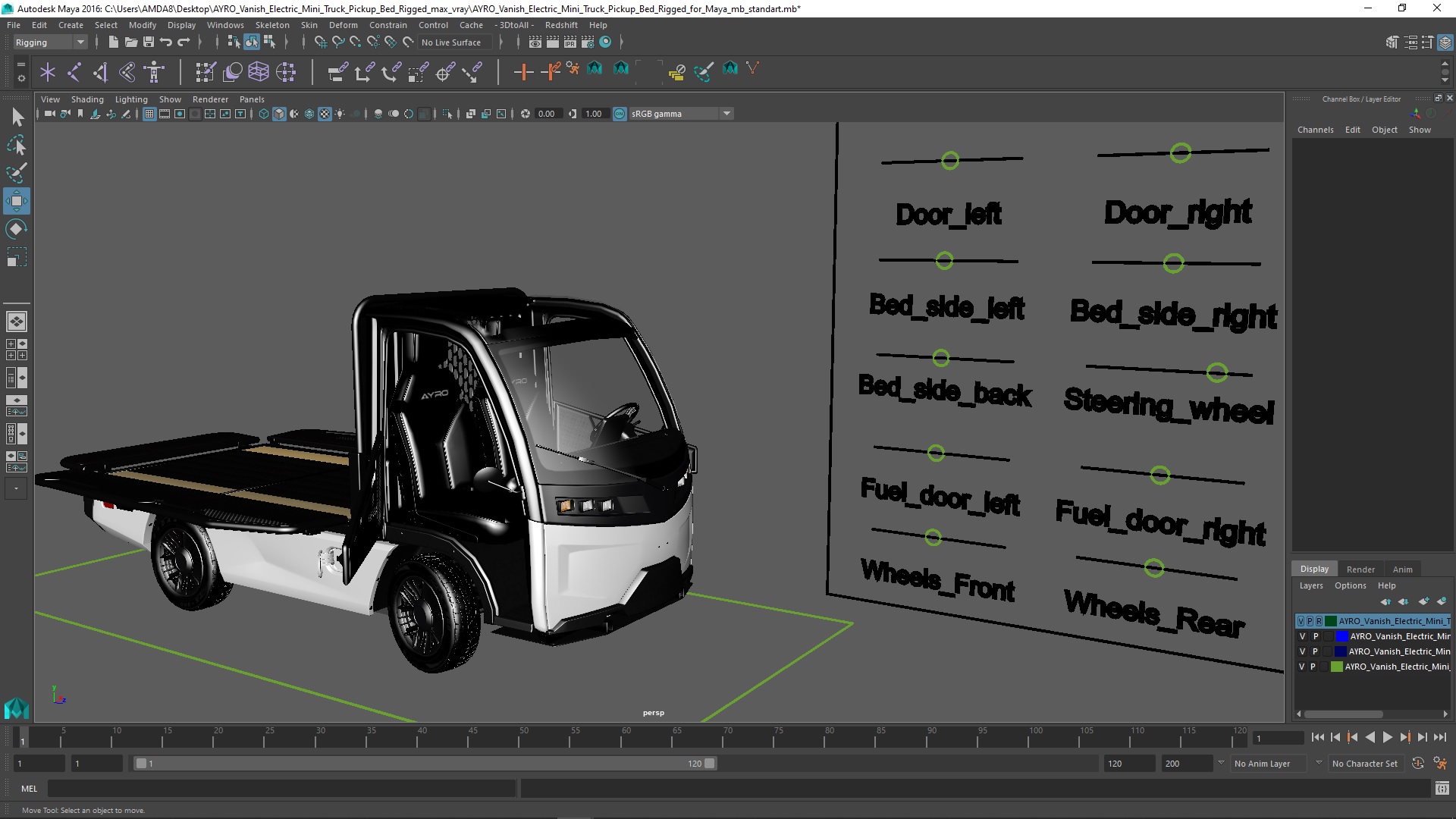Viewport: 1456px width, 819px height.
Task: Toggle visibility V of light green layer
Action: [1302, 667]
